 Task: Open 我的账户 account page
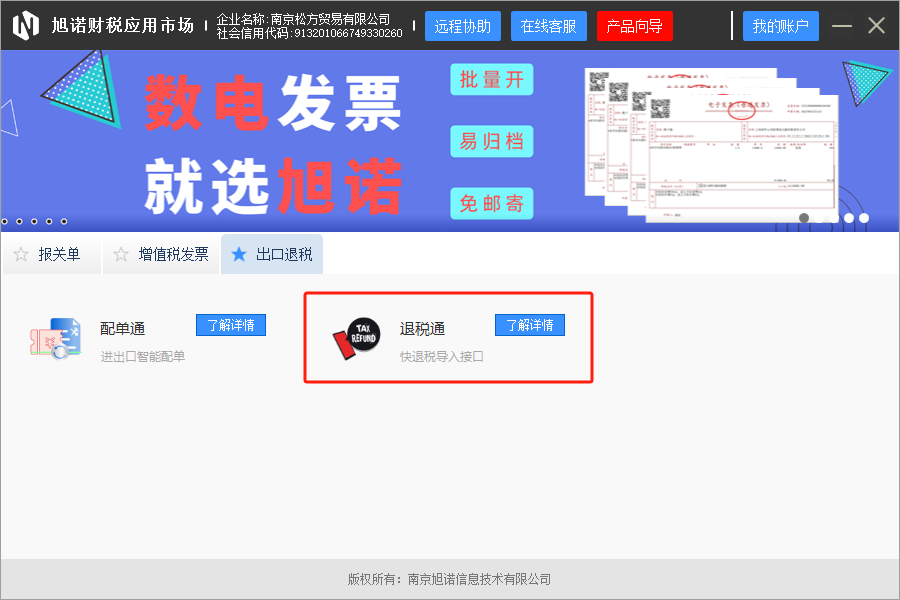point(781,26)
